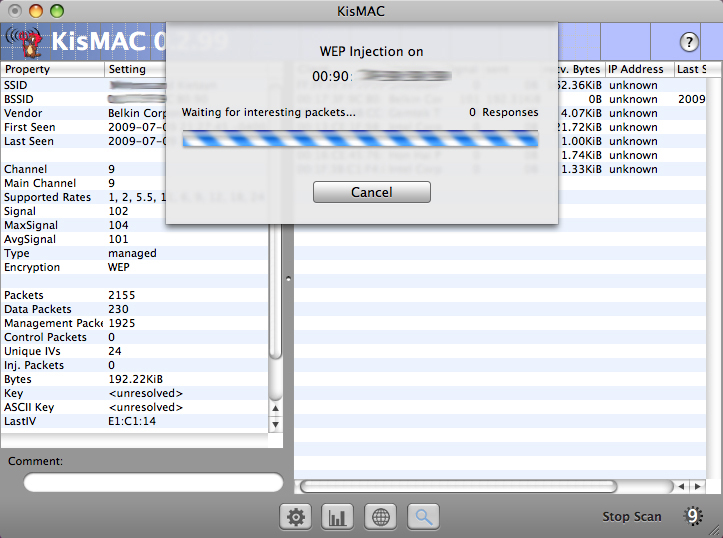Click the client row with 52.36KiB

click(x=632, y=85)
